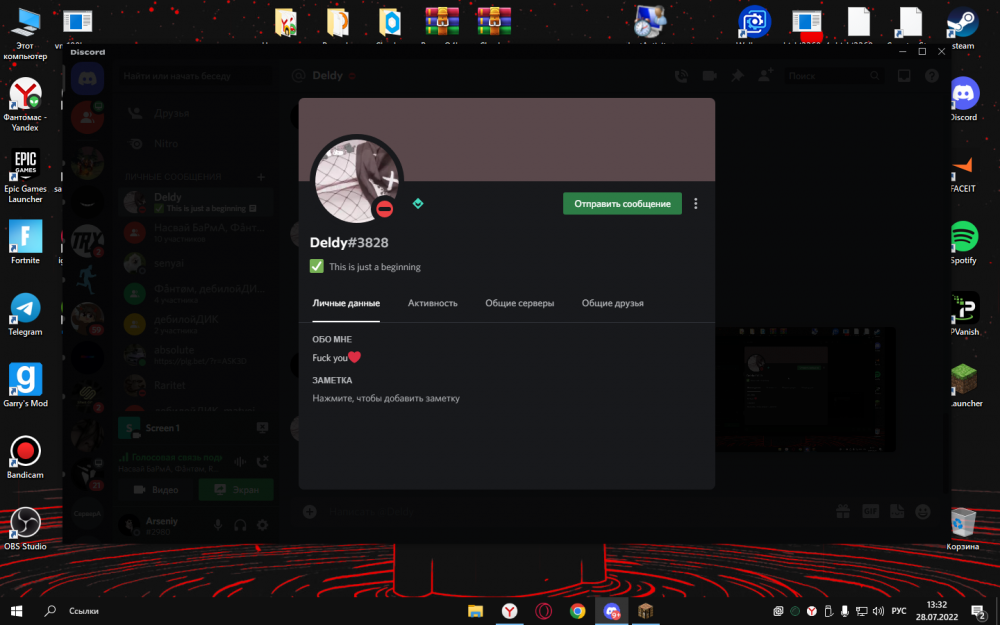Open the Discord desktop shortcut
Image resolution: width=1000 pixels, height=625 pixels.
(963, 99)
